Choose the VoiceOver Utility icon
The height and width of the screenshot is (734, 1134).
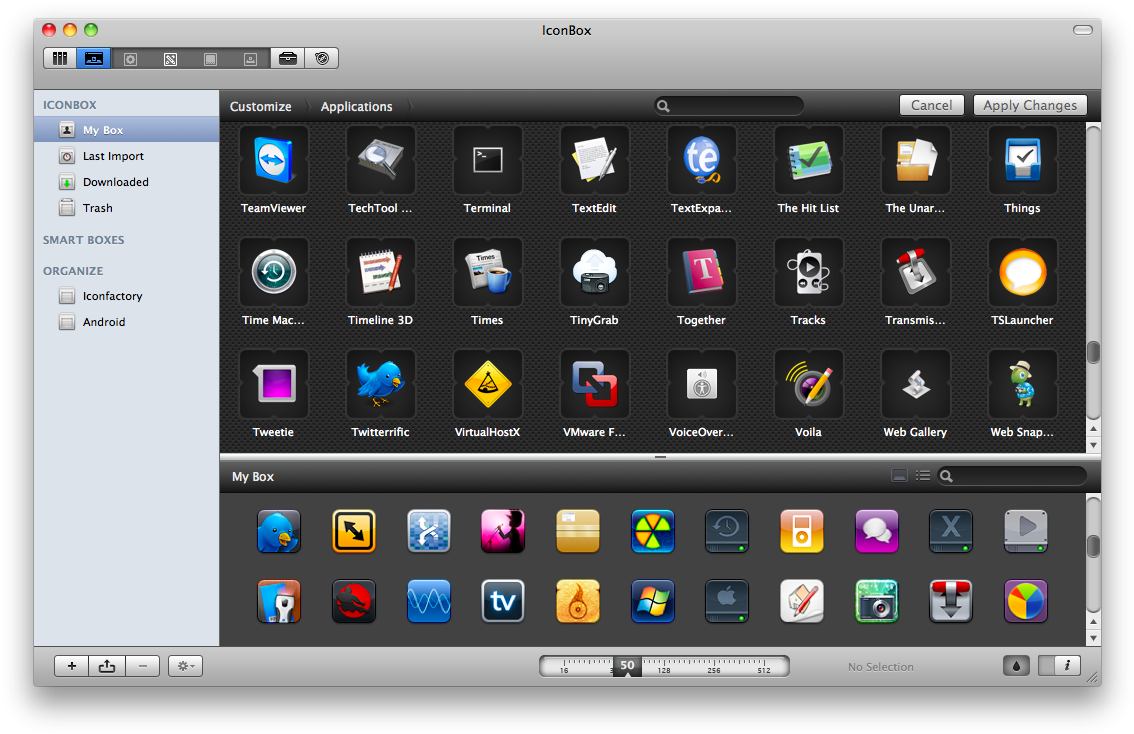(x=702, y=384)
